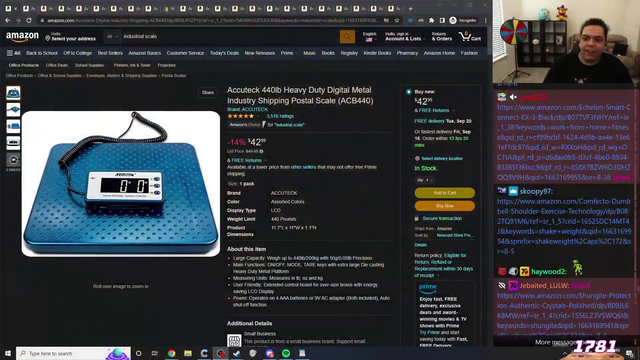Click the browser back arrow
640x360 pixels.
(x=8, y=20)
